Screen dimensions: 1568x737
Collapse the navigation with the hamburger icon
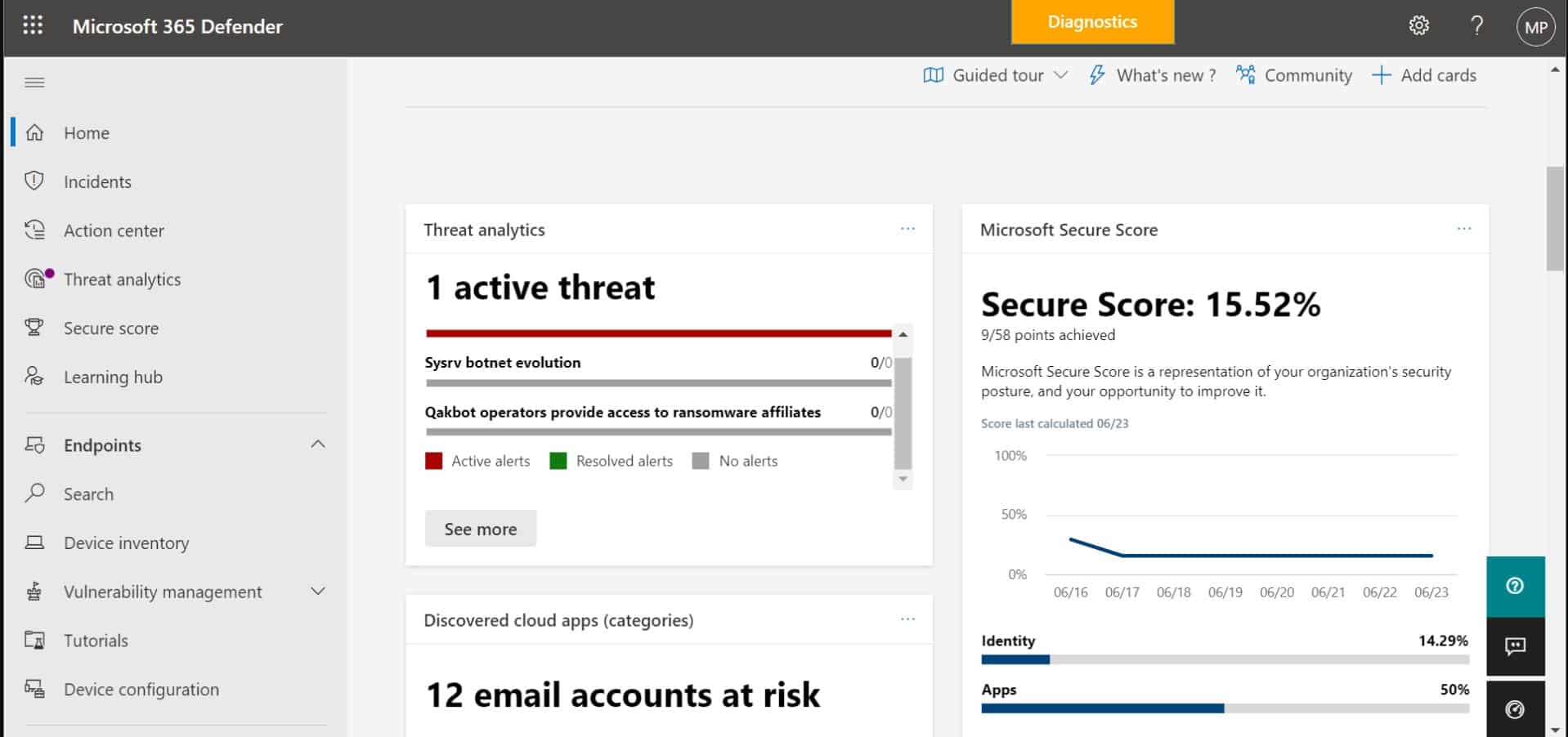pyautogui.click(x=34, y=82)
